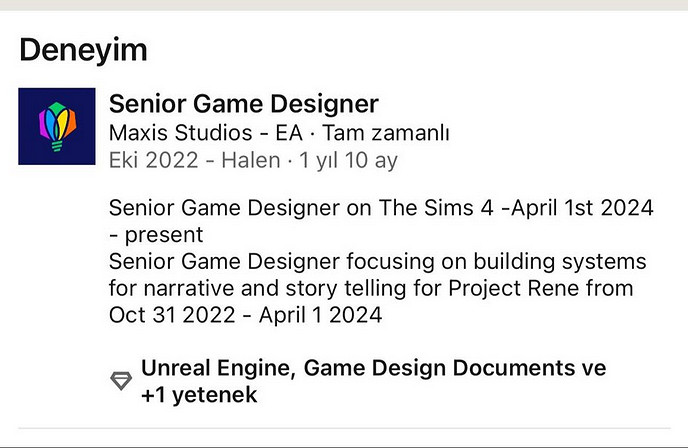Expand the '+1 yetenek' additional skills
688x448 pixels.
point(199,394)
